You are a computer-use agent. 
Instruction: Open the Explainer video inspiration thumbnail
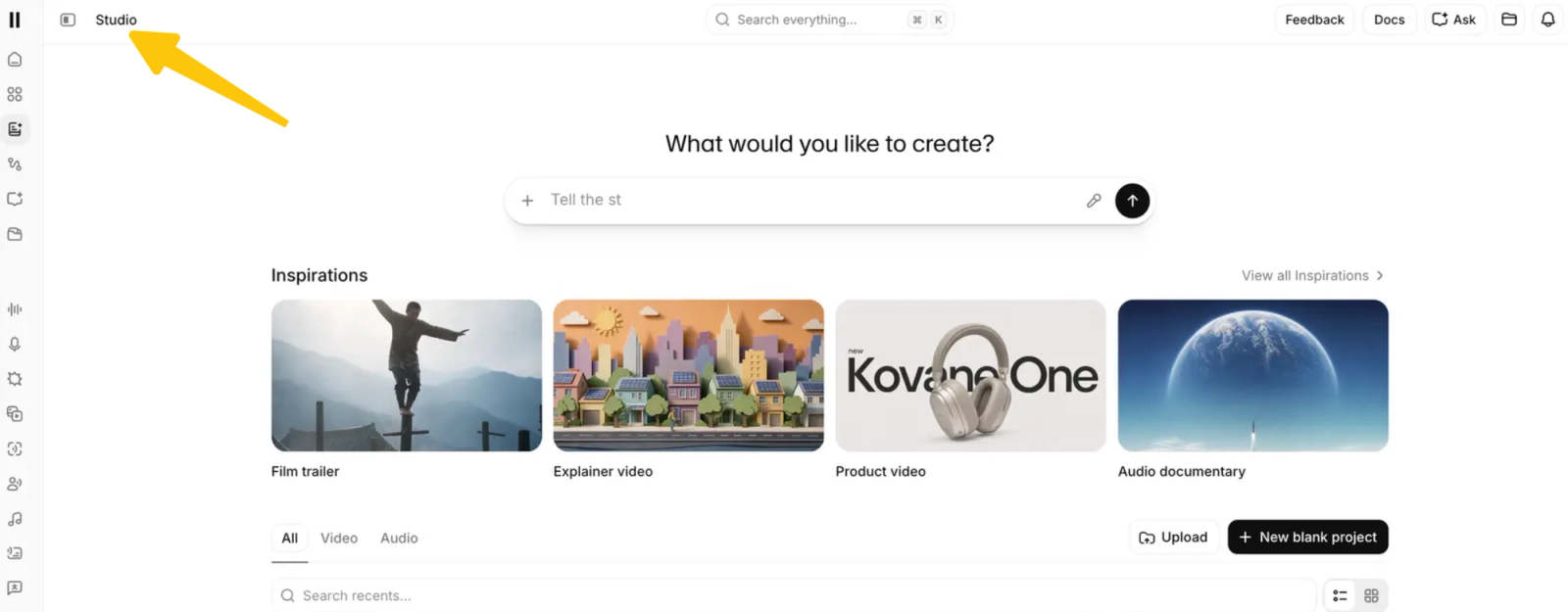point(689,376)
